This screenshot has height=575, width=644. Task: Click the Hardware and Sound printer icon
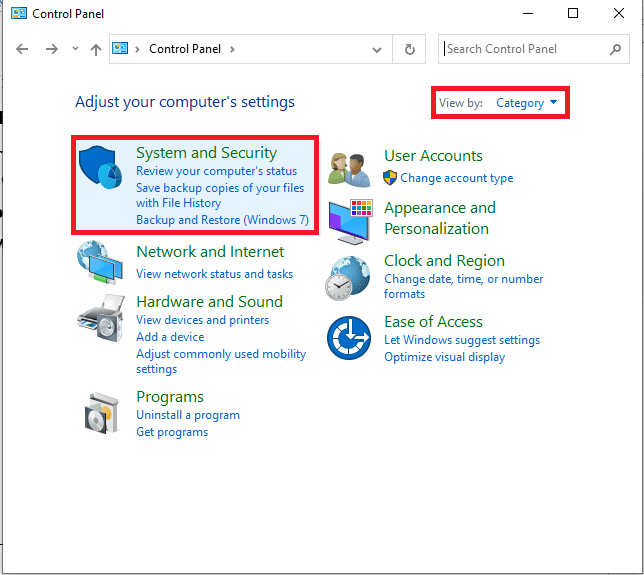[100, 319]
